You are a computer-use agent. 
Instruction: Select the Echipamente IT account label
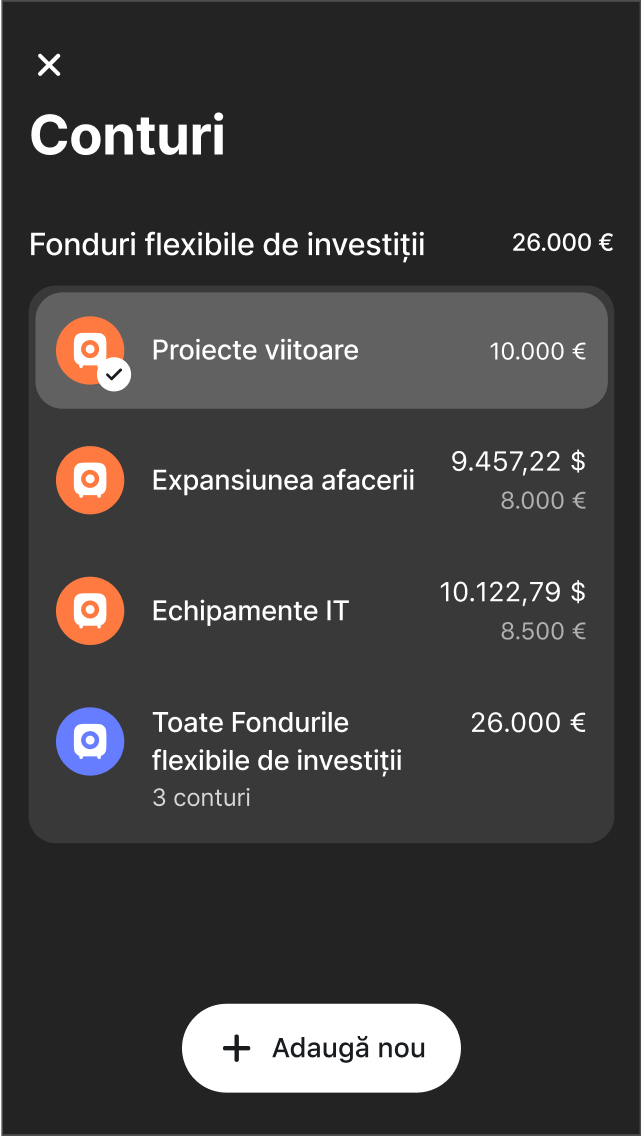pos(250,611)
